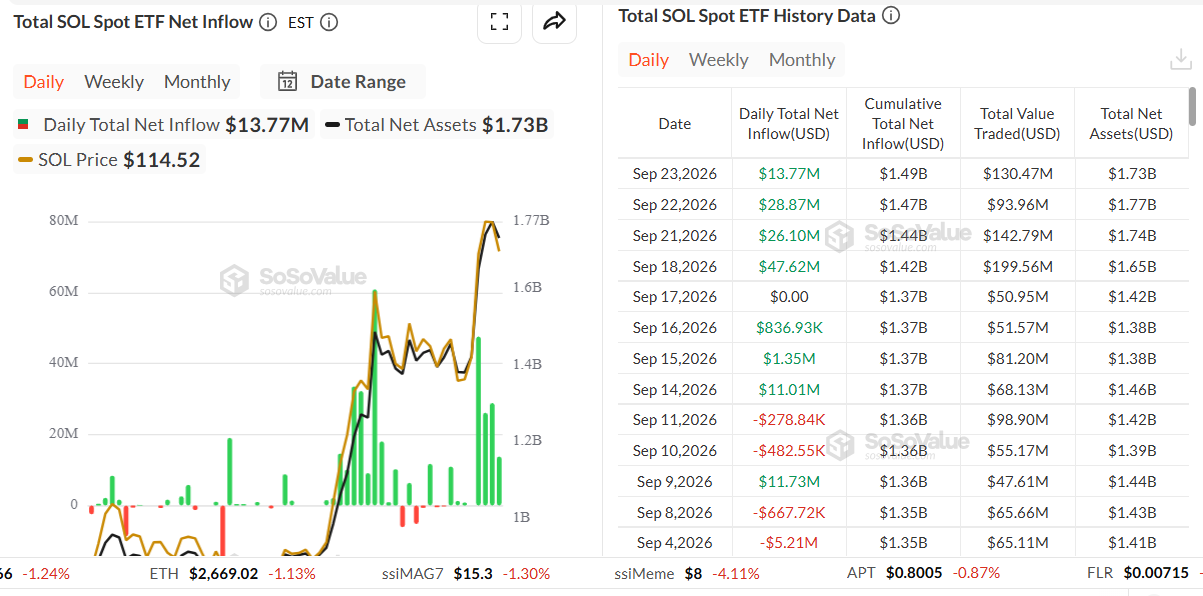The width and height of the screenshot is (1203, 596).
Task: Click the -$482.55K outflow cell
Action: coord(790,451)
